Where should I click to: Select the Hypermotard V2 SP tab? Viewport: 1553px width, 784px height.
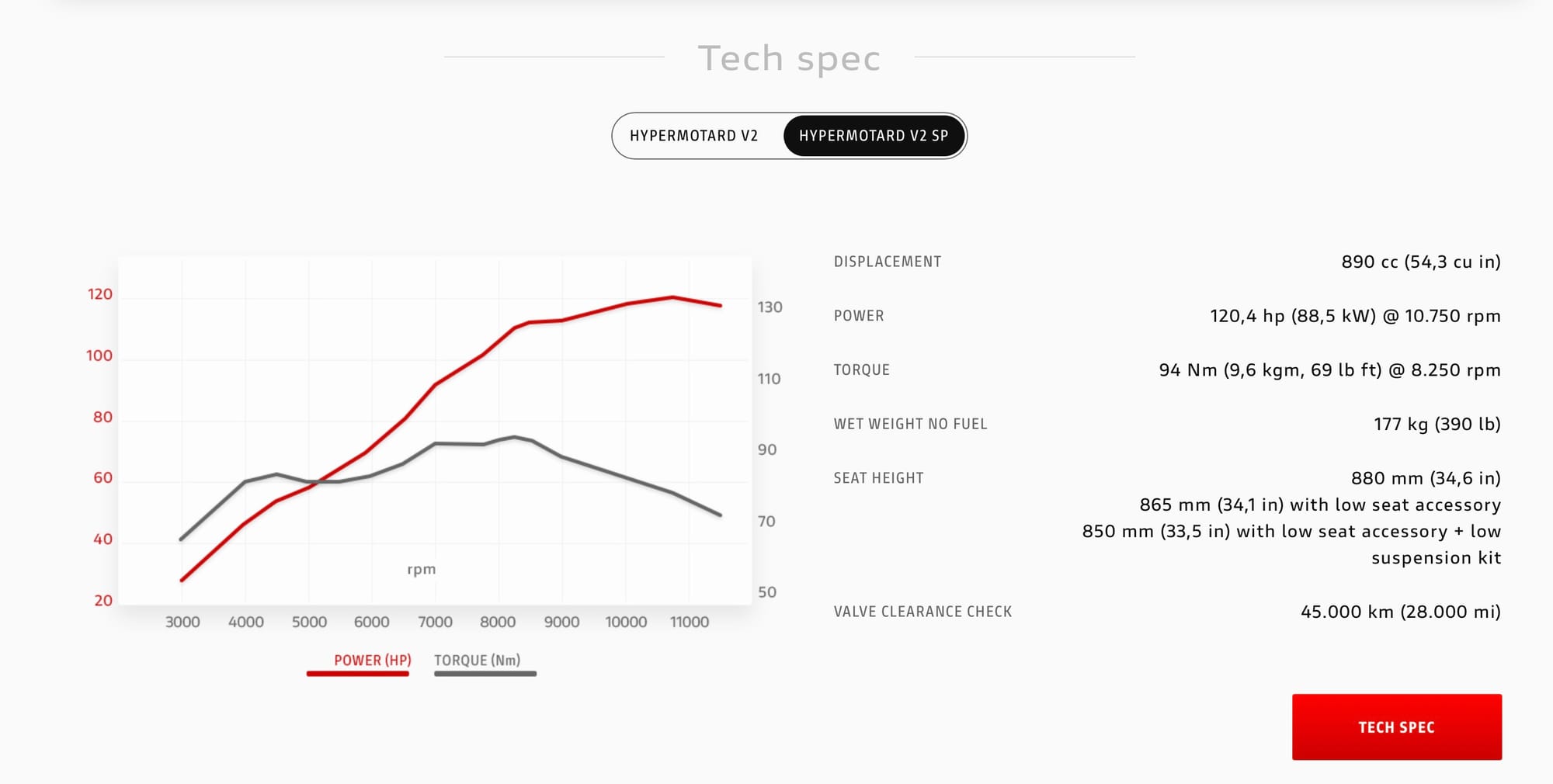coord(874,136)
